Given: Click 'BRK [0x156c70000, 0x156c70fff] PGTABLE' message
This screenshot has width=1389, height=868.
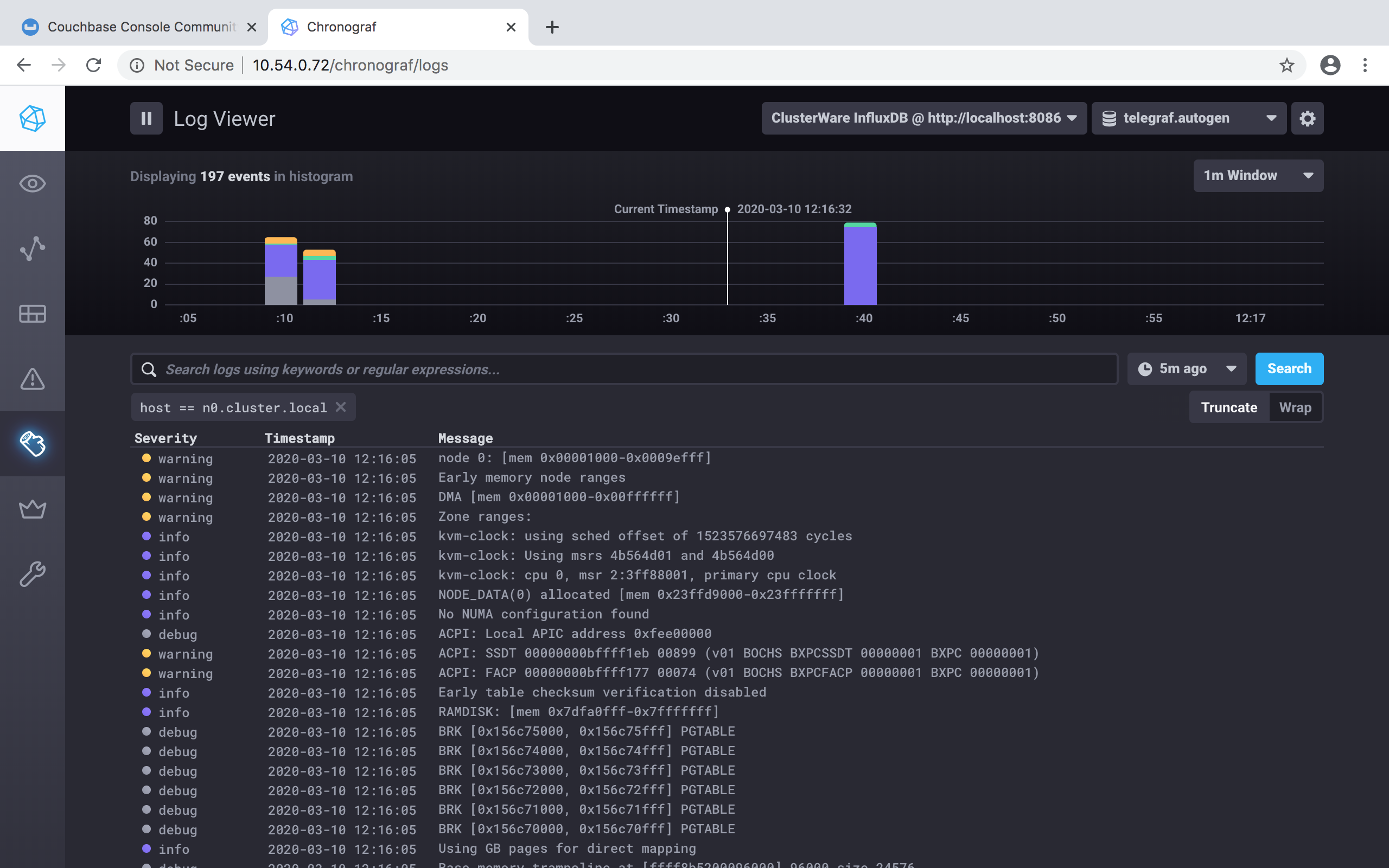Looking at the screenshot, I should pyautogui.click(x=587, y=829).
